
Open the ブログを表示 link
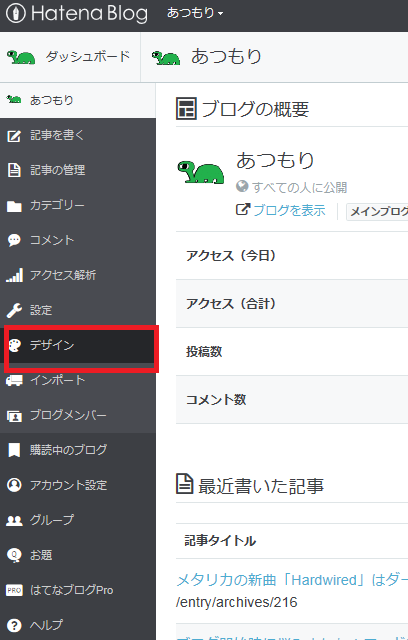click(289, 211)
